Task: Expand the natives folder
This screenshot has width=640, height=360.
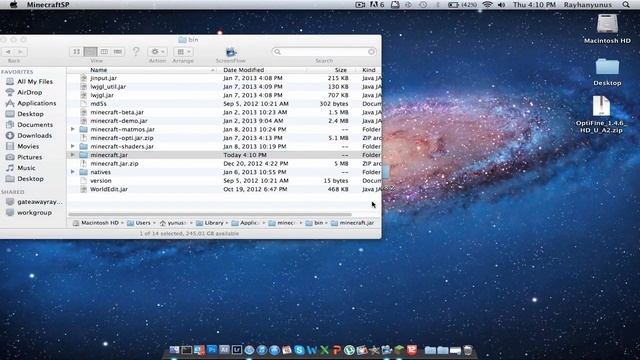Action: click(x=73, y=172)
